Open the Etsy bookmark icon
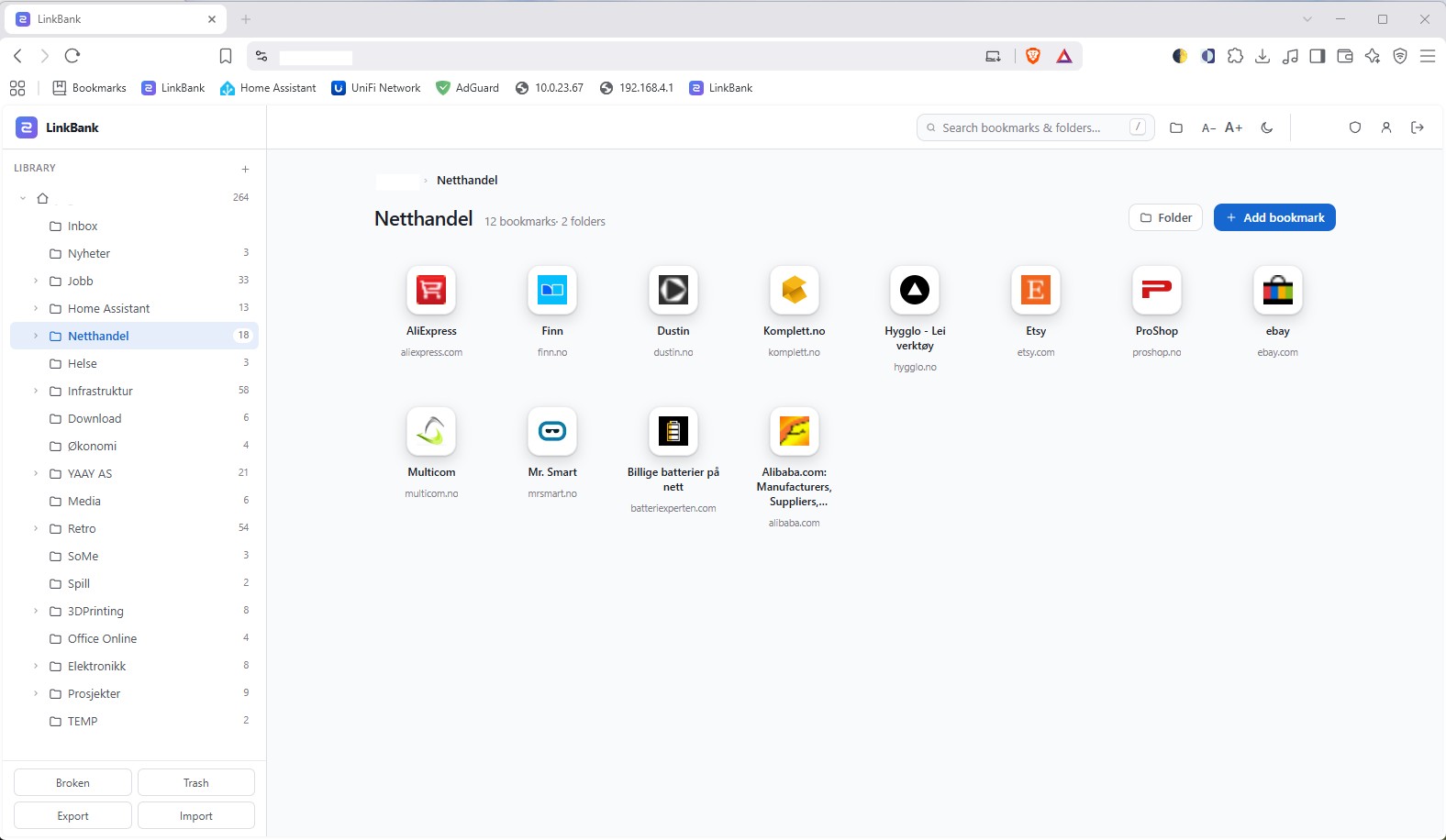 pyautogui.click(x=1036, y=290)
